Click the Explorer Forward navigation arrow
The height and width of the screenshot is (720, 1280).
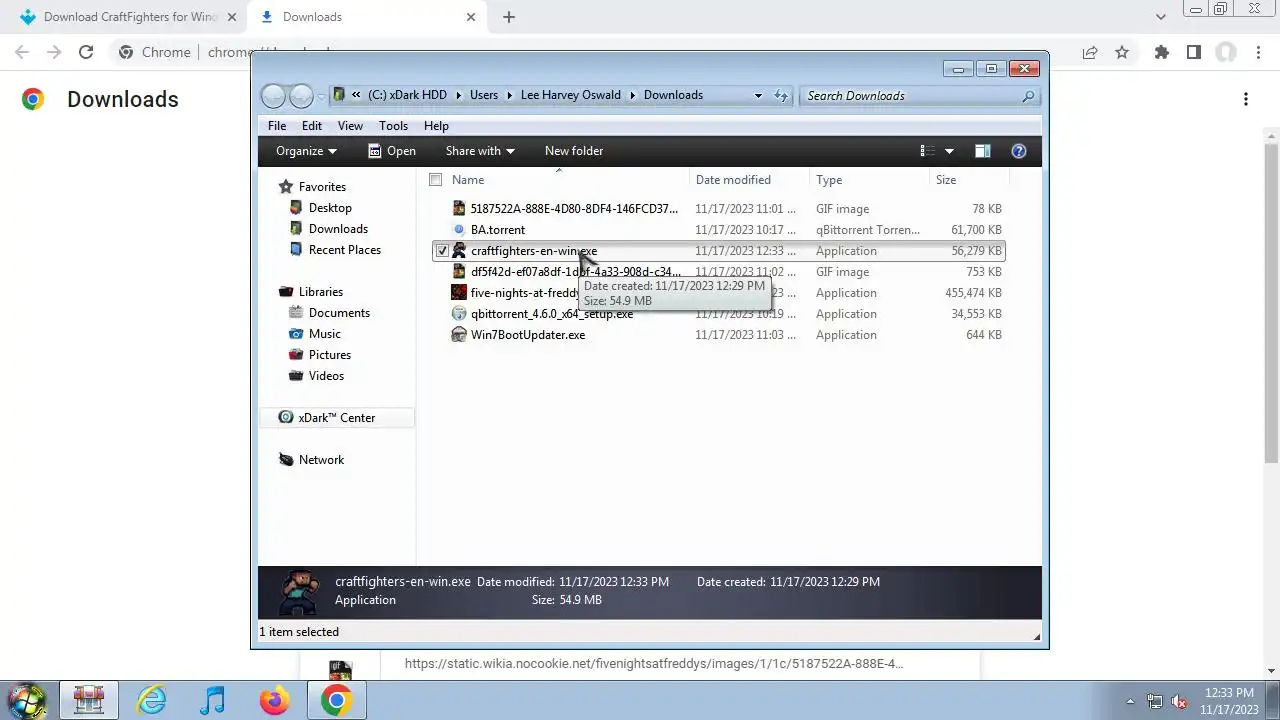(301, 96)
